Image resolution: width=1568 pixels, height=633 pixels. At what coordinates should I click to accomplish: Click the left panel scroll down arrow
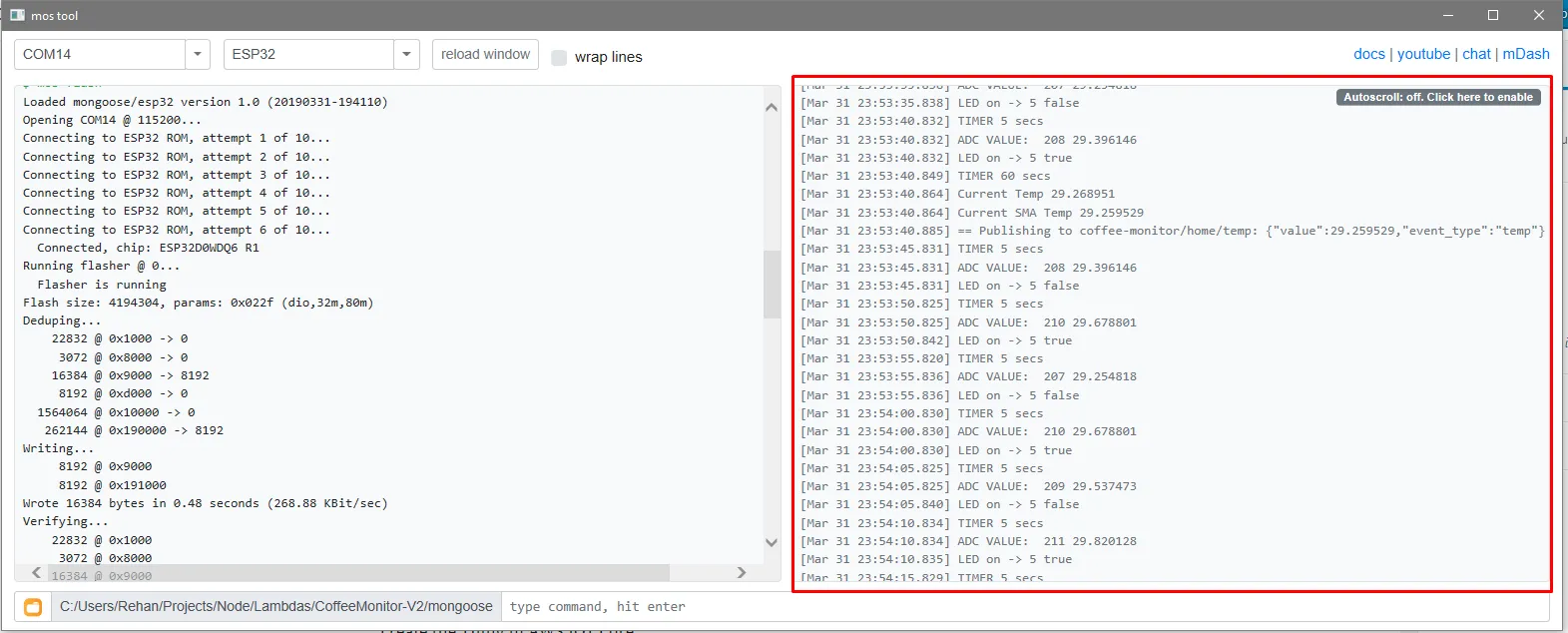772,542
